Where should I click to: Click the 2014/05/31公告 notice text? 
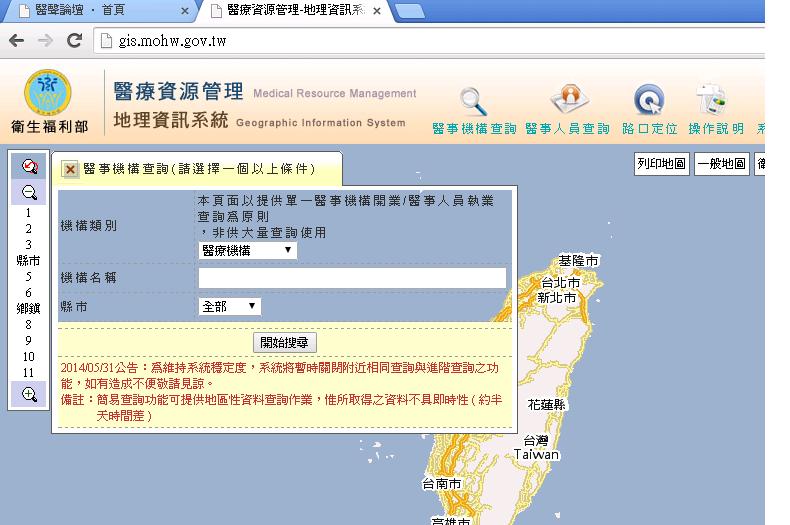click(280, 376)
